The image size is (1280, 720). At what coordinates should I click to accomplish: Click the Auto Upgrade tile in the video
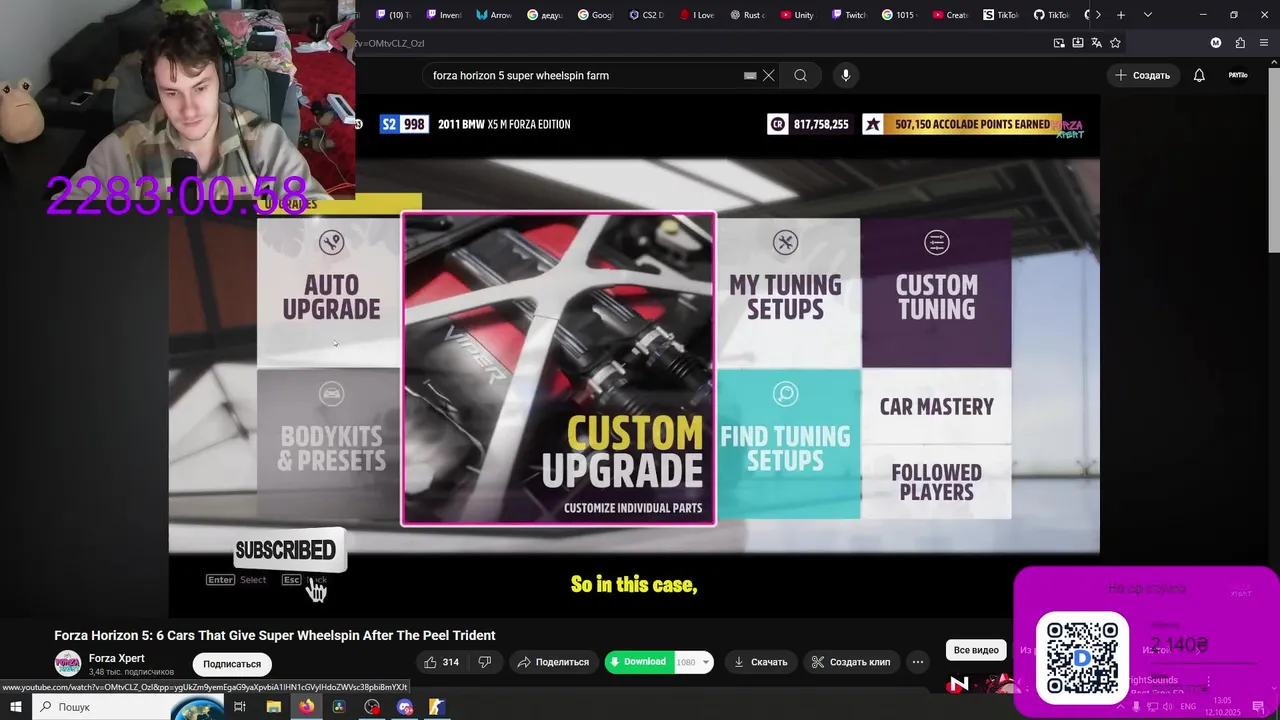pos(330,292)
